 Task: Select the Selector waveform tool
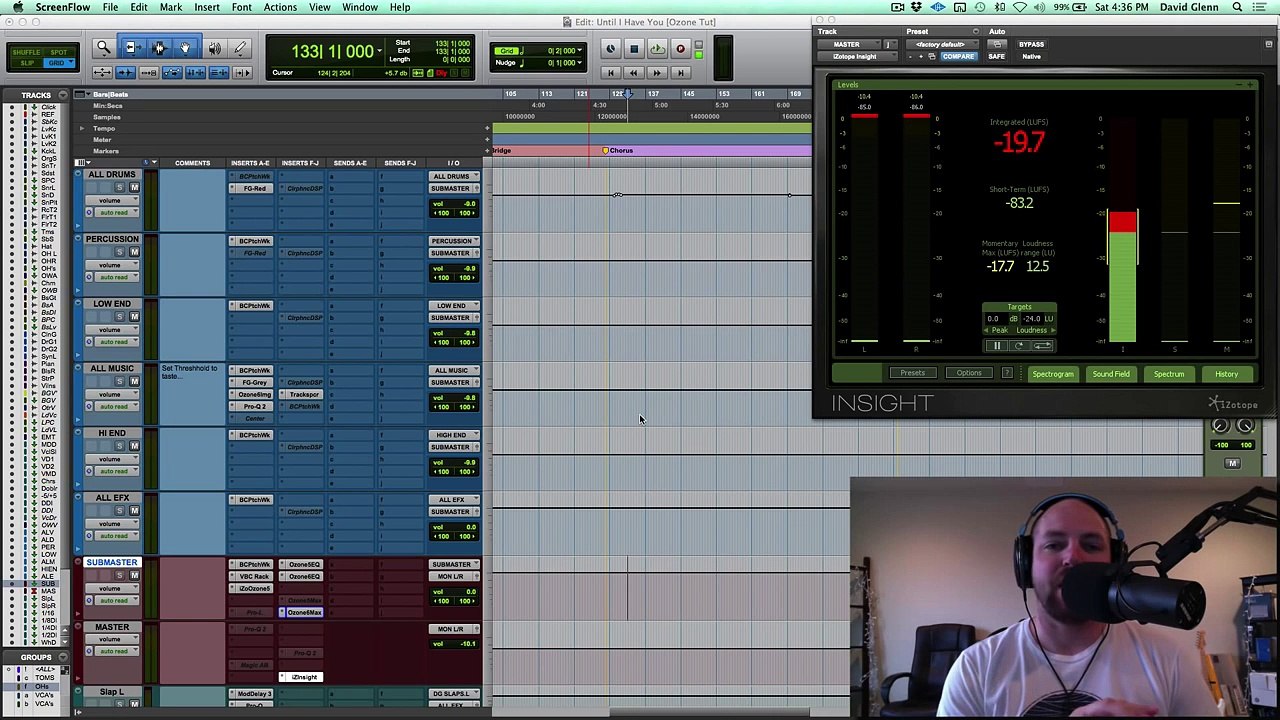[158, 48]
